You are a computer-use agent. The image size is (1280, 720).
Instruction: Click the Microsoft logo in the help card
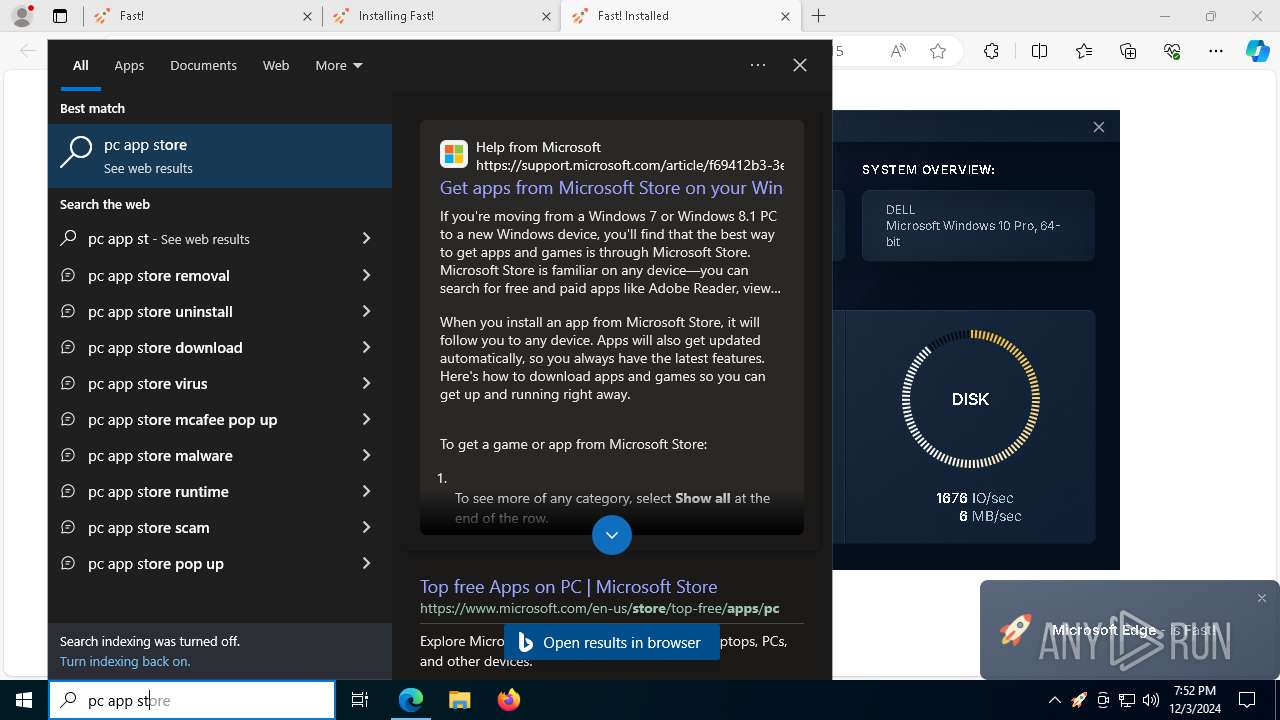(454, 153)
